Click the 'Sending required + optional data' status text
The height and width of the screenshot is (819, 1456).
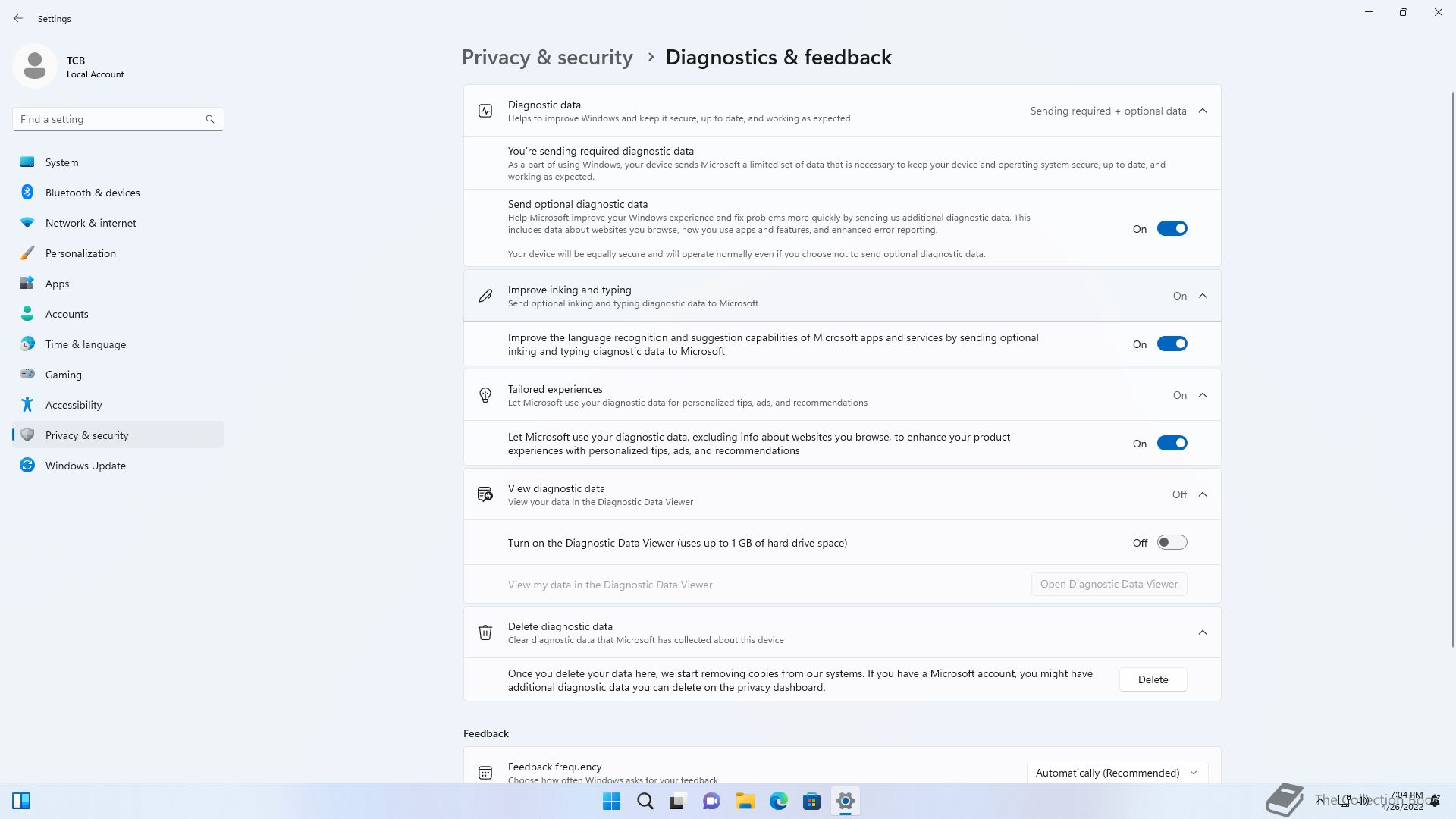coord(1108,111)
